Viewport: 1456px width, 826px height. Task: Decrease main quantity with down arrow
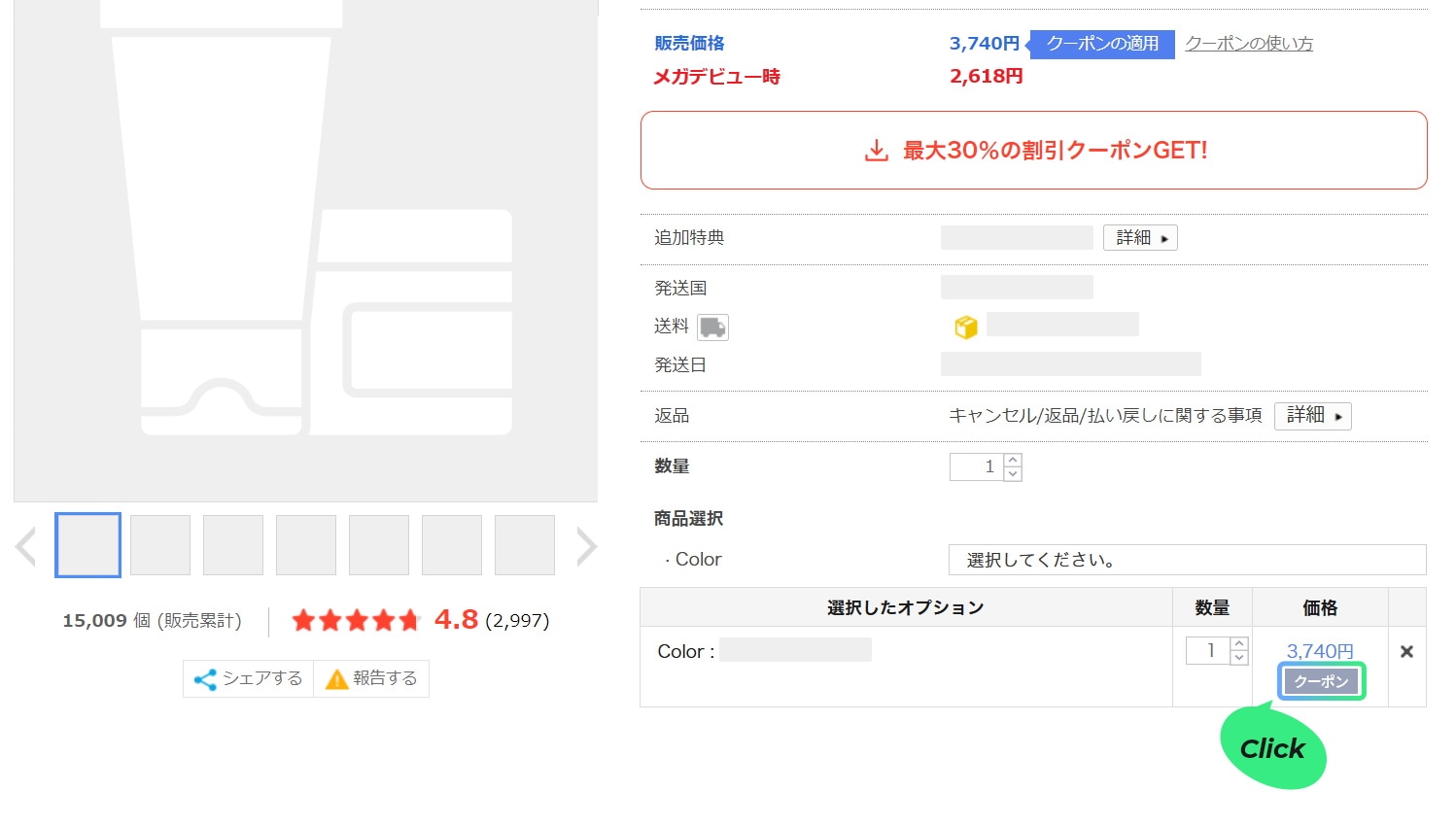tap(1013, 474)
